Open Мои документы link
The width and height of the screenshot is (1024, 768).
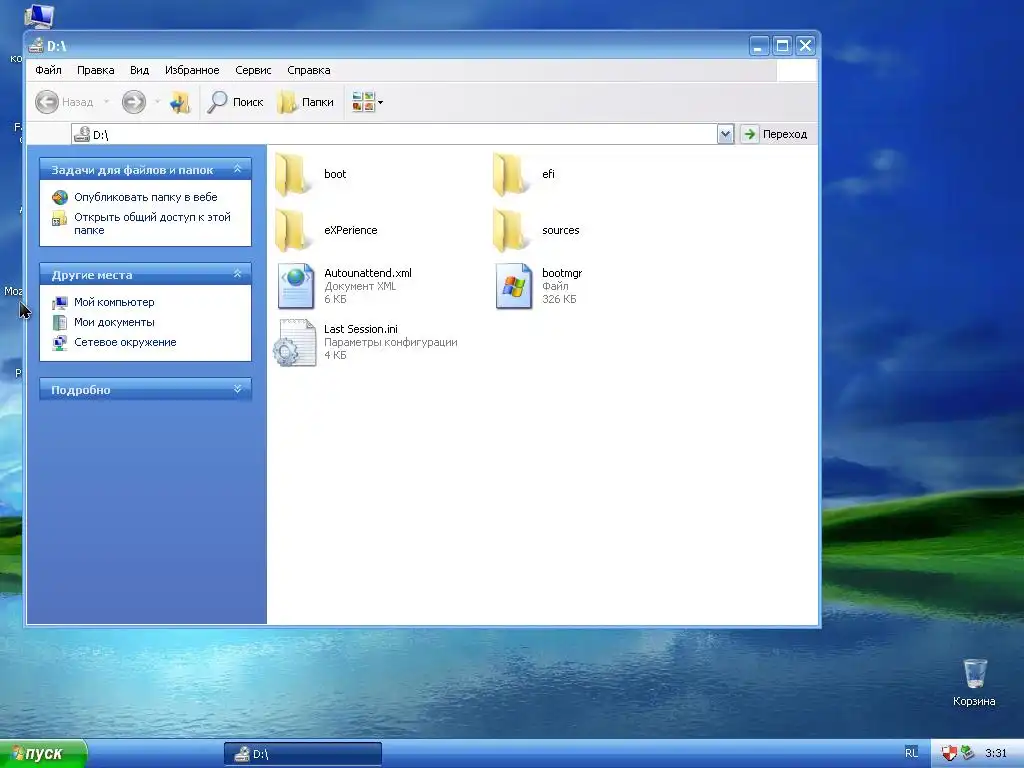click(114, 322)
